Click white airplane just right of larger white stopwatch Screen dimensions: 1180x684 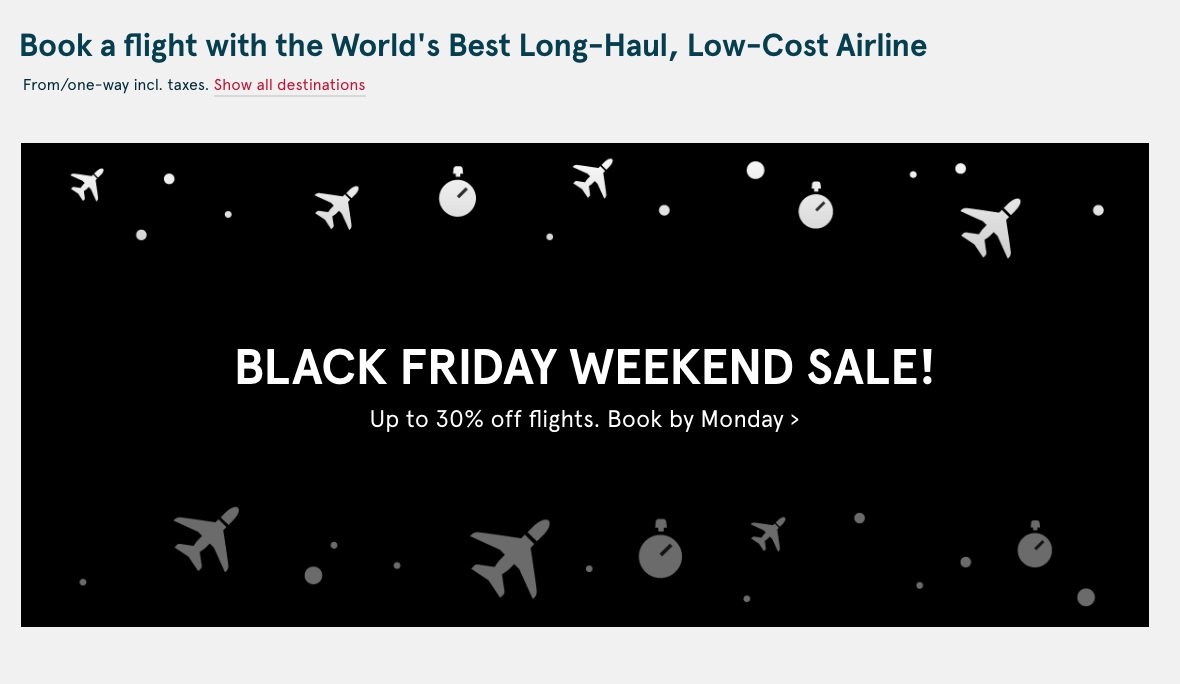click(593, 178)
